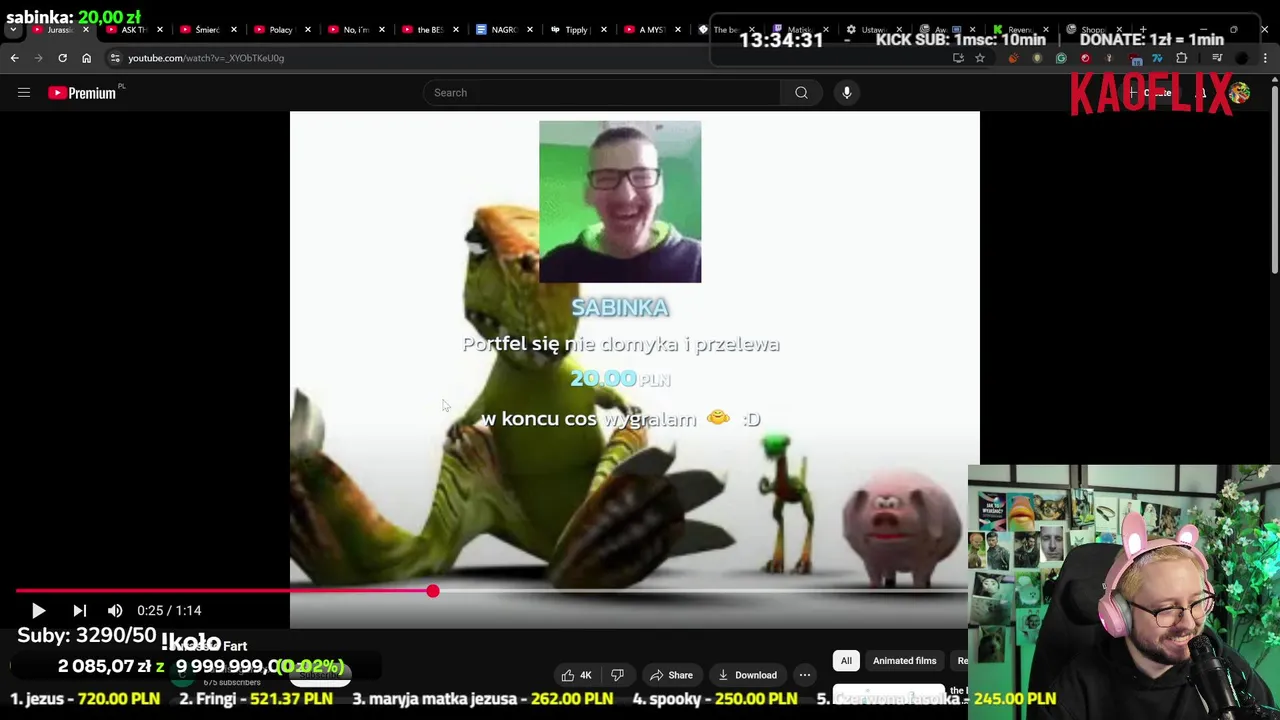The image size is (1280, 720).
Task: Open the browser profile avatar
Action: click(x=1241, y=58)
